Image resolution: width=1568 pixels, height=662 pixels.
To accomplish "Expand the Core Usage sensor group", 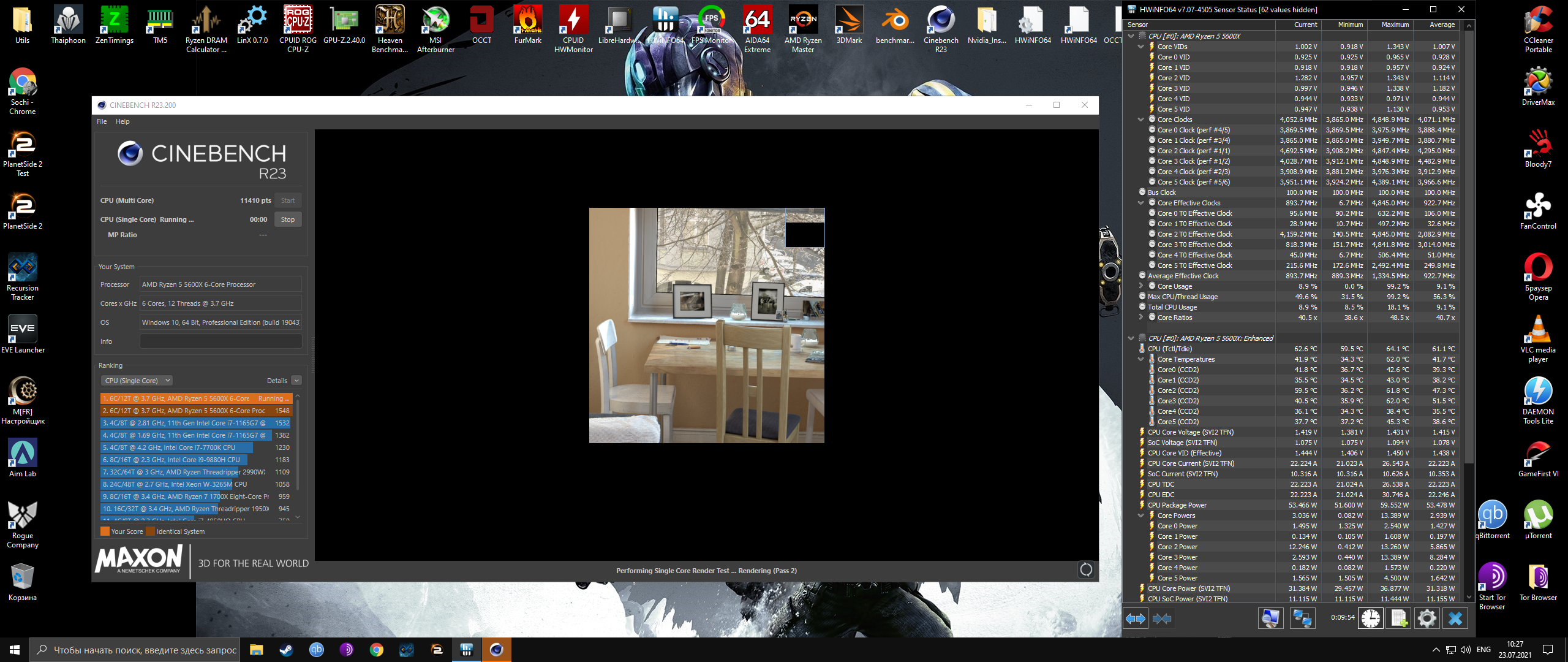I will pos(1140,286).
